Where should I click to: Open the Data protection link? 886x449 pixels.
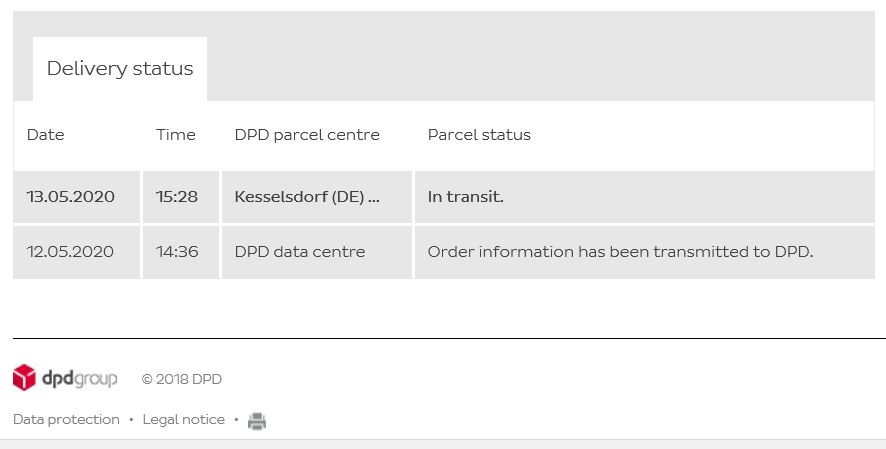[x=66, y=420]
